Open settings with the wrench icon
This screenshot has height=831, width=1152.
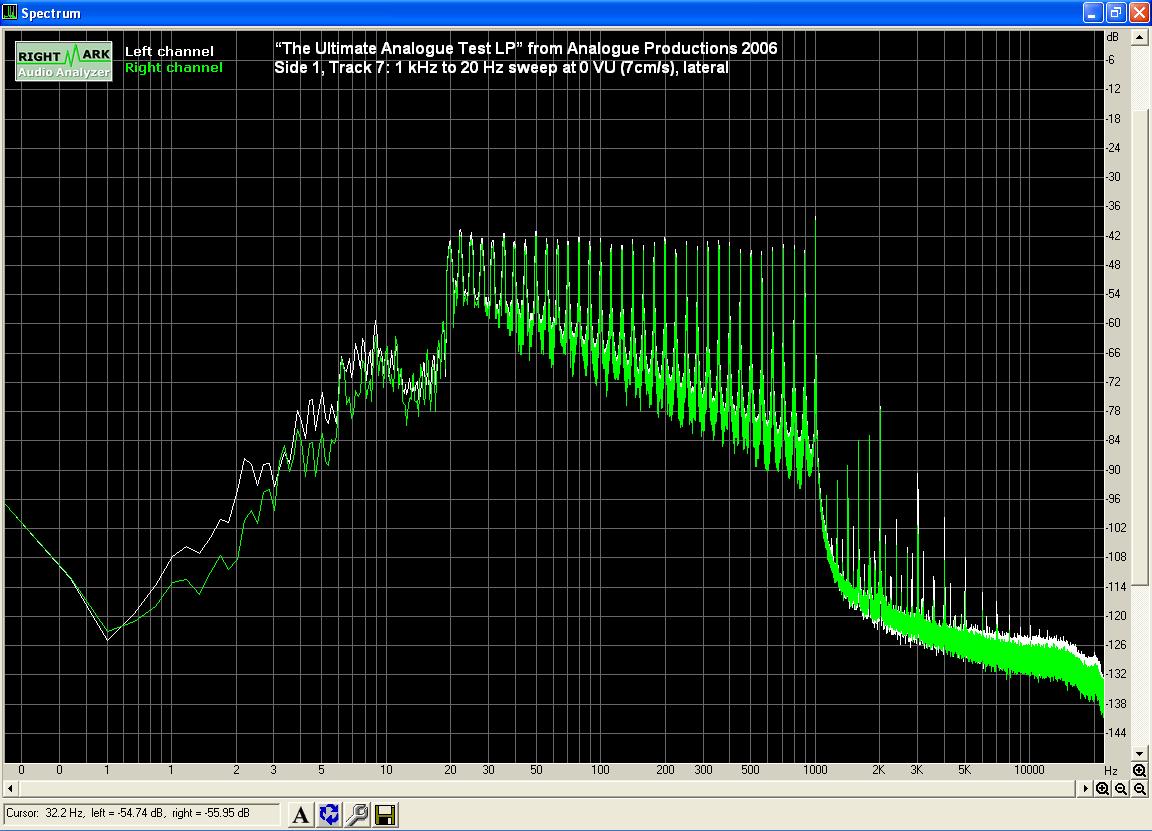(357, 814)
